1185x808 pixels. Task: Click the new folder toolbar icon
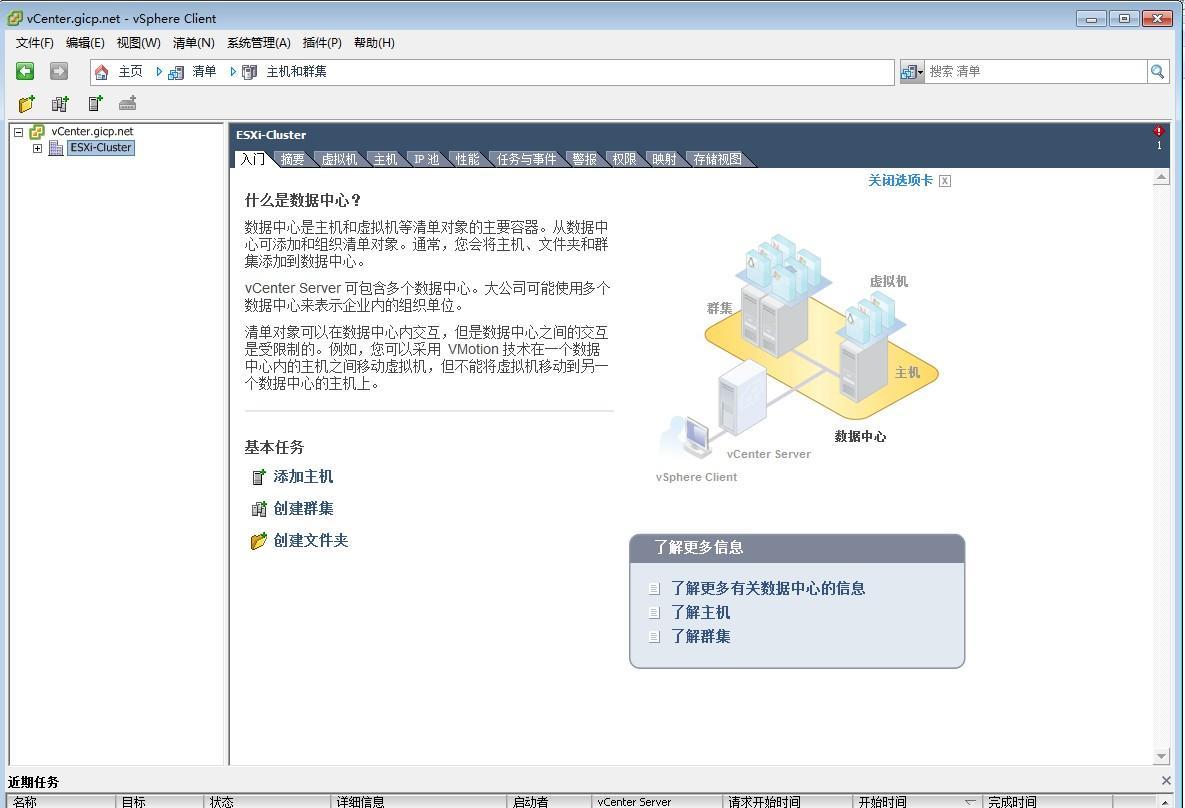[x=26, y=104]
